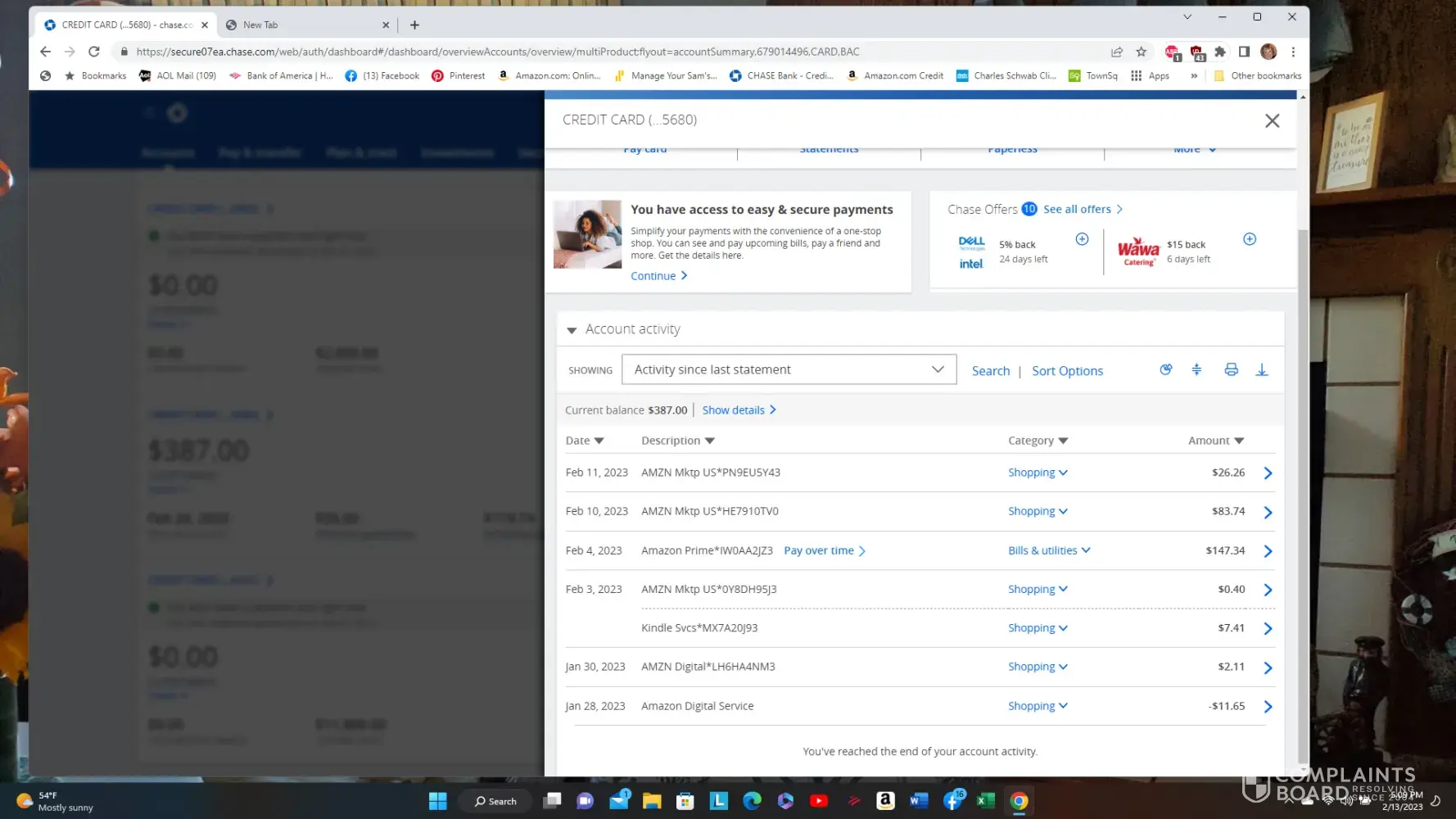Reload the Chase page
Screen dimensions: 1456x819
pyautogui.click(x=94, y=52)
